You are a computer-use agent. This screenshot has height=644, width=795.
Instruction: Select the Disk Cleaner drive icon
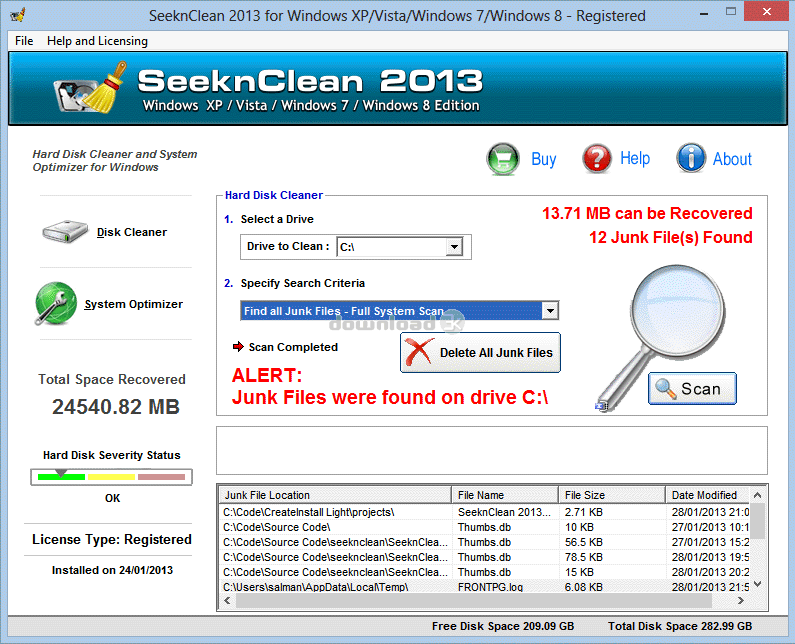66,232
